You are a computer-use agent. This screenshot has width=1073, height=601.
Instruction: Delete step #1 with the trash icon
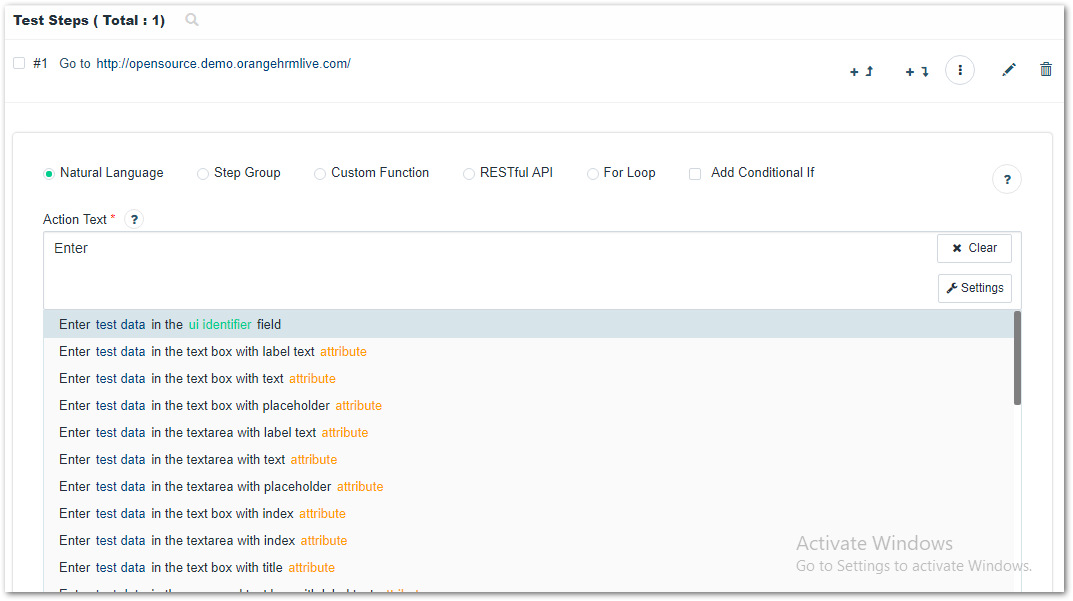click(1046, 69)
